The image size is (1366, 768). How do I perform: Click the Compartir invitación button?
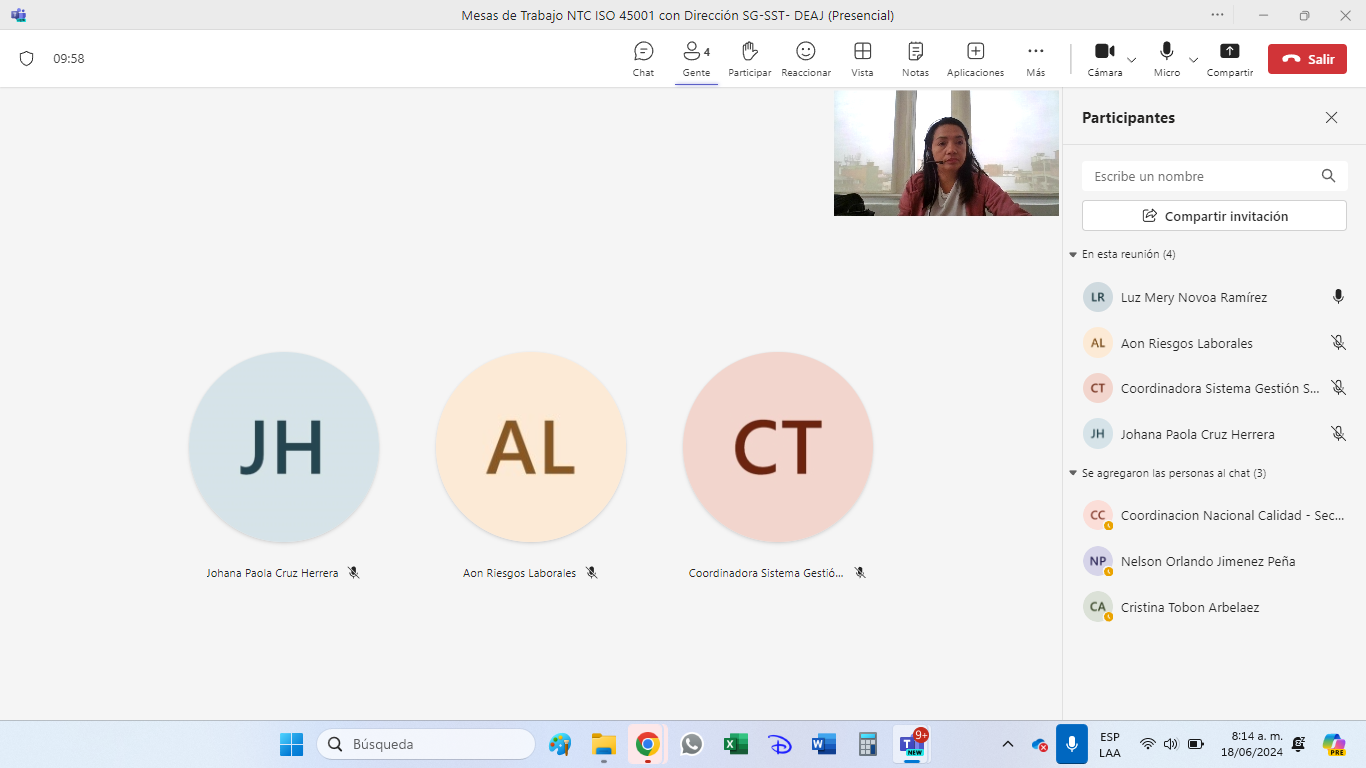[x=1214, y=216]
